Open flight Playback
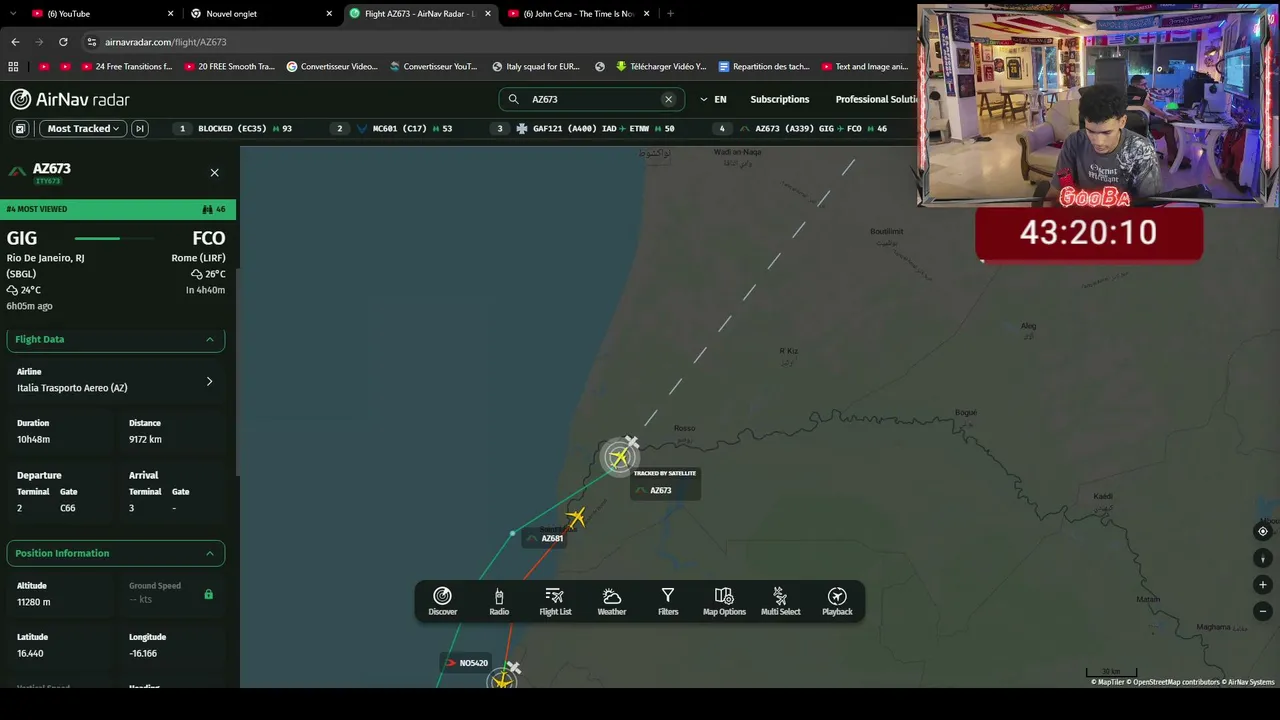 pyautogui.click(x=837, y=601)
